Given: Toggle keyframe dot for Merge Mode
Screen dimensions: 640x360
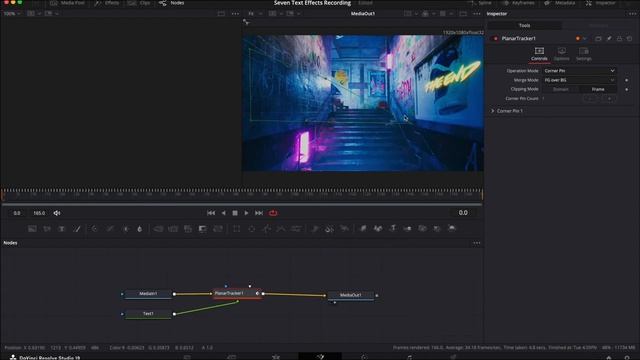Looking at the screenshot, I should (x=627, y=80).
